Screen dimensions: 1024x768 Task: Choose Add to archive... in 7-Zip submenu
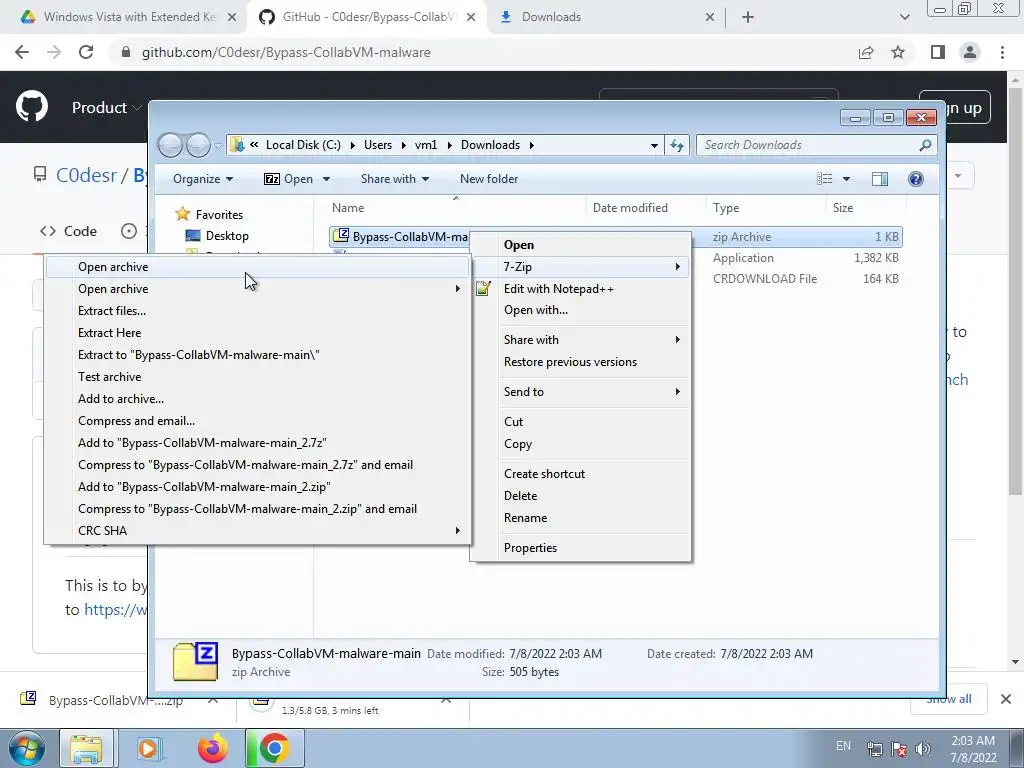[257, 399]
